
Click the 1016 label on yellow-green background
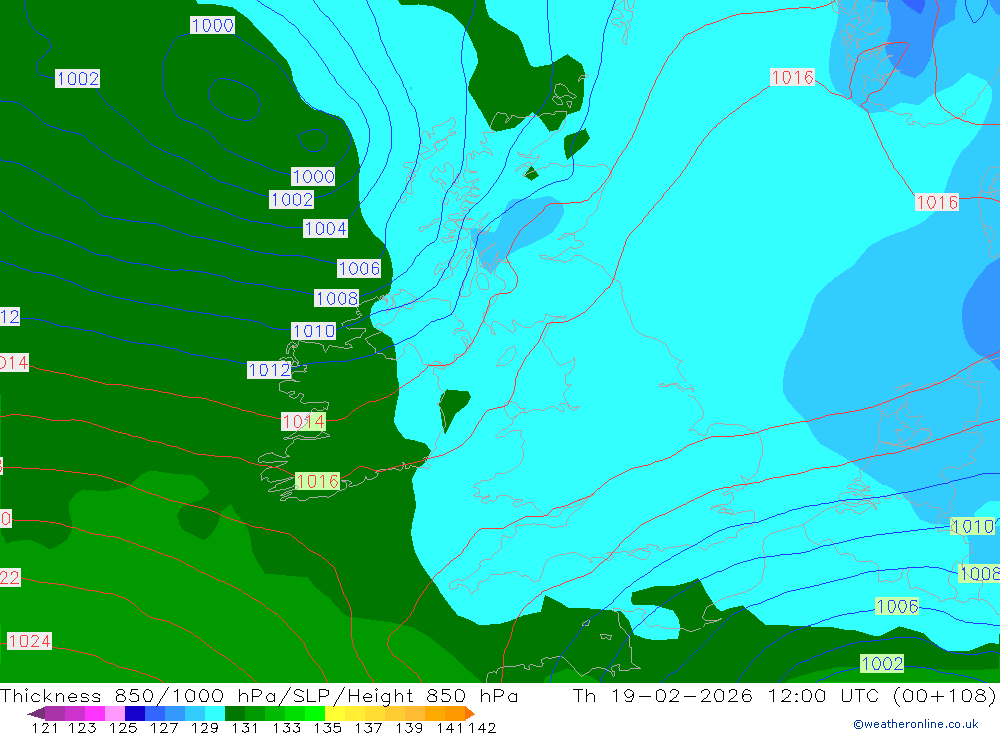pyautogui.click(x=317, y=481)
